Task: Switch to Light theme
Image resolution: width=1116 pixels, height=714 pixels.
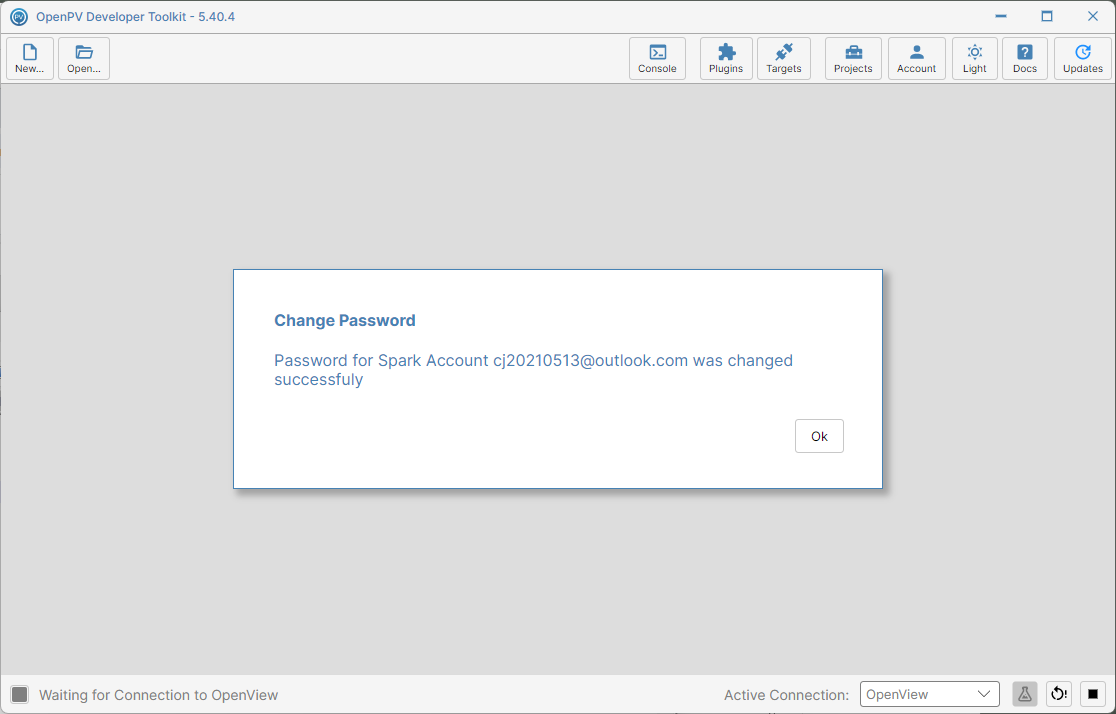Action: (974, 58)
